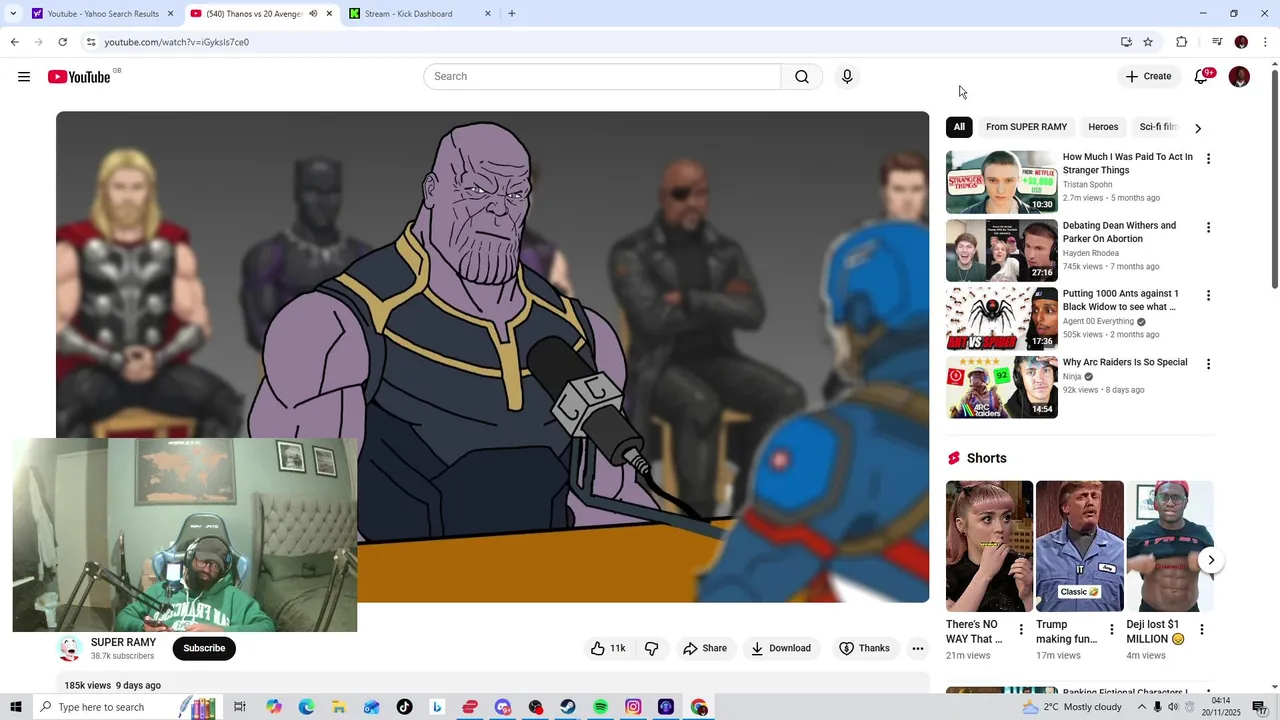
Task: Send Thanks to the creator
Action: tap(864, 648)
